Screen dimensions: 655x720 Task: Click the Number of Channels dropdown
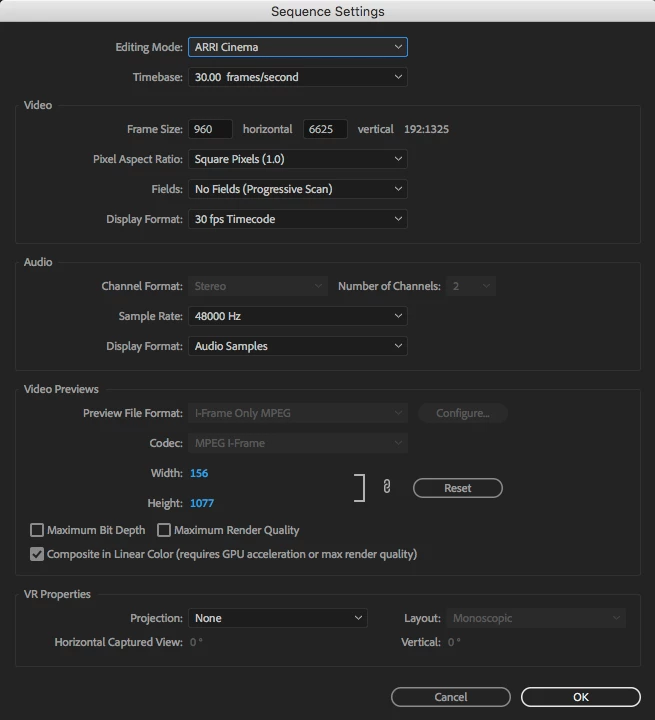pyautogui.click(x=470, y=286)
